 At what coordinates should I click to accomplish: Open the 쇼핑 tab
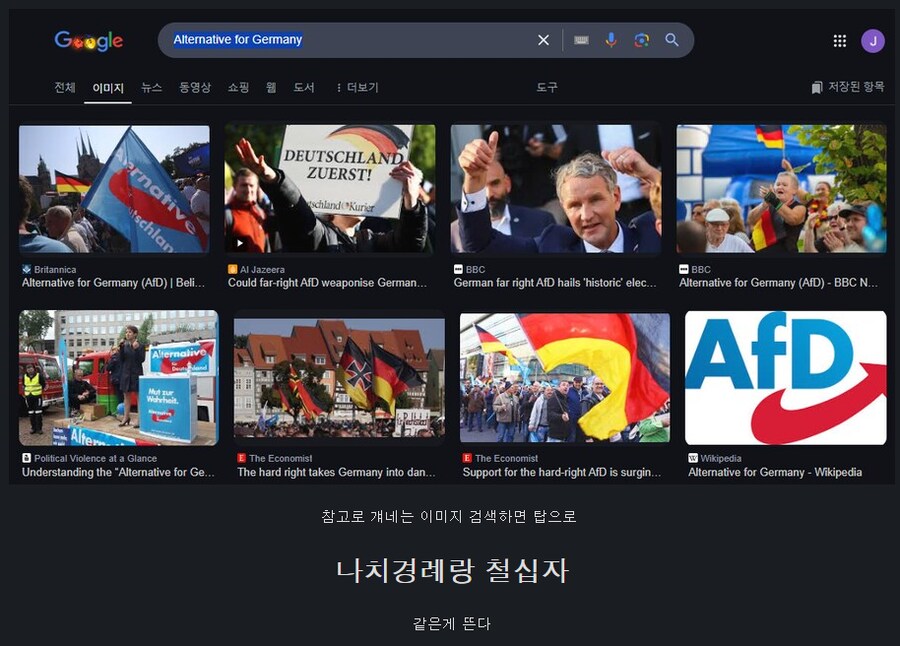tap(238, 88)
